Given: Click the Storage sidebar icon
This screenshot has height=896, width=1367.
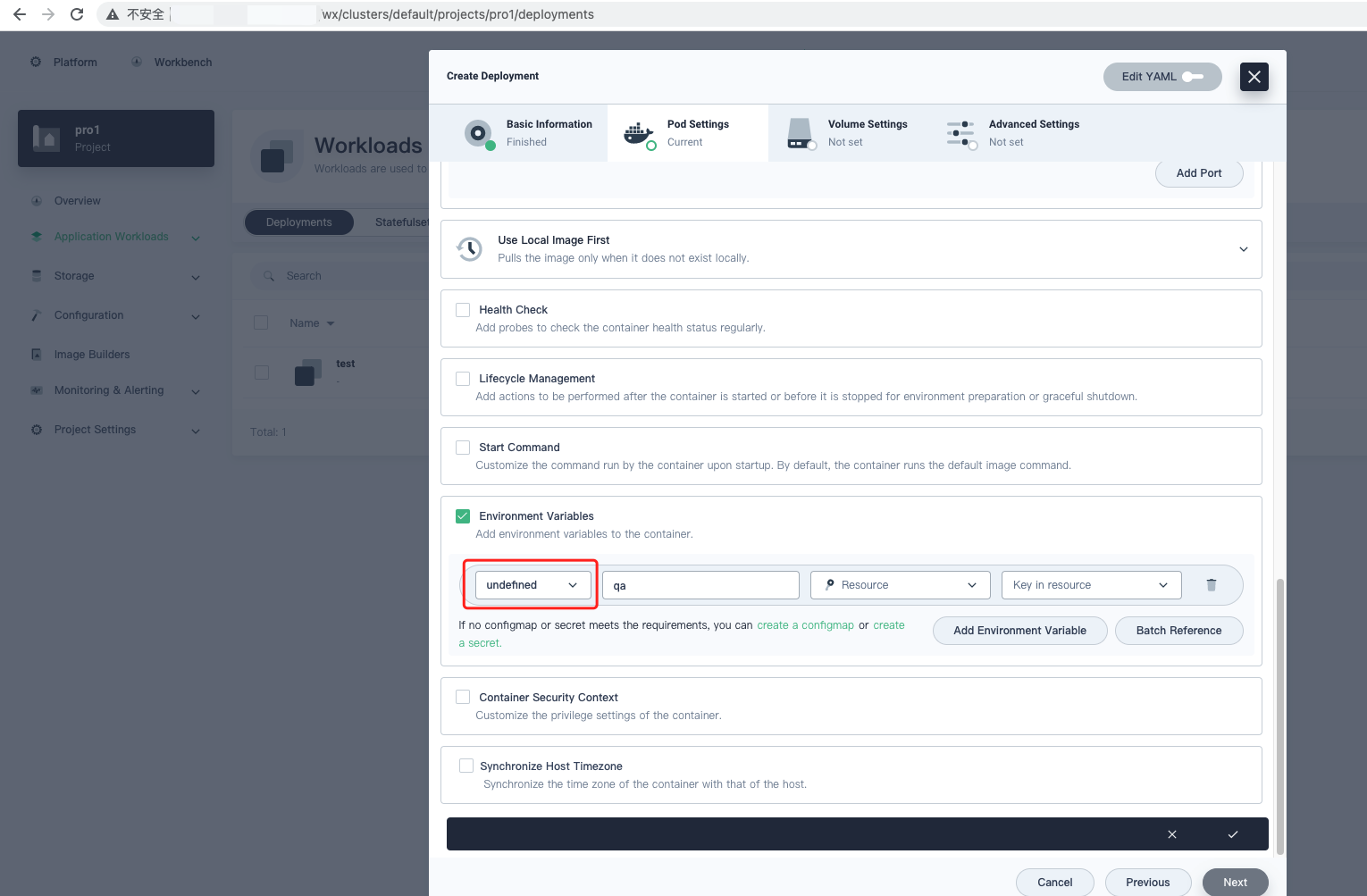Looking at the screenshot, I should (x=36, y=275).
